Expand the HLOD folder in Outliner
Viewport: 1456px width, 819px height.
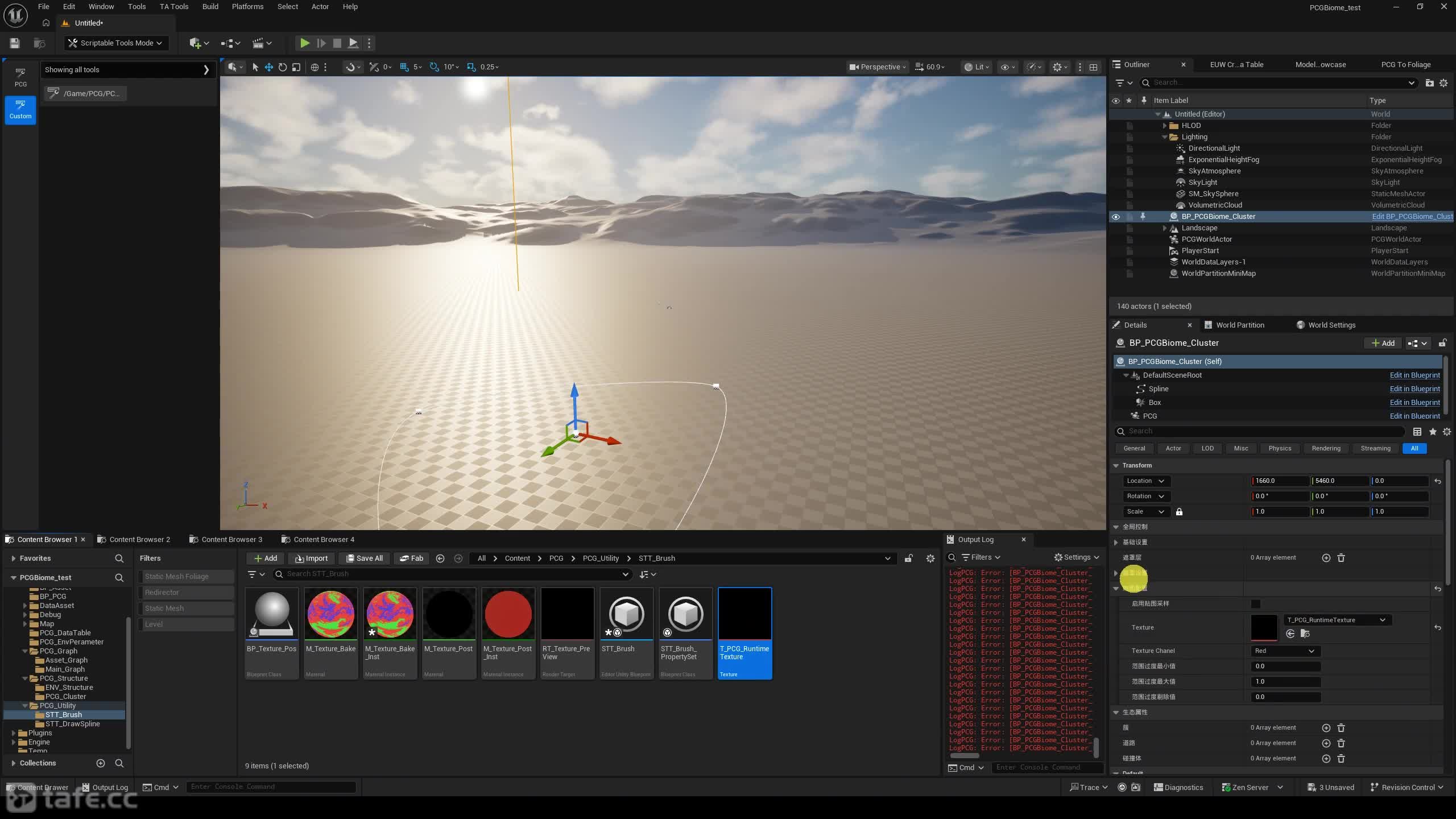click(1164, 126)
